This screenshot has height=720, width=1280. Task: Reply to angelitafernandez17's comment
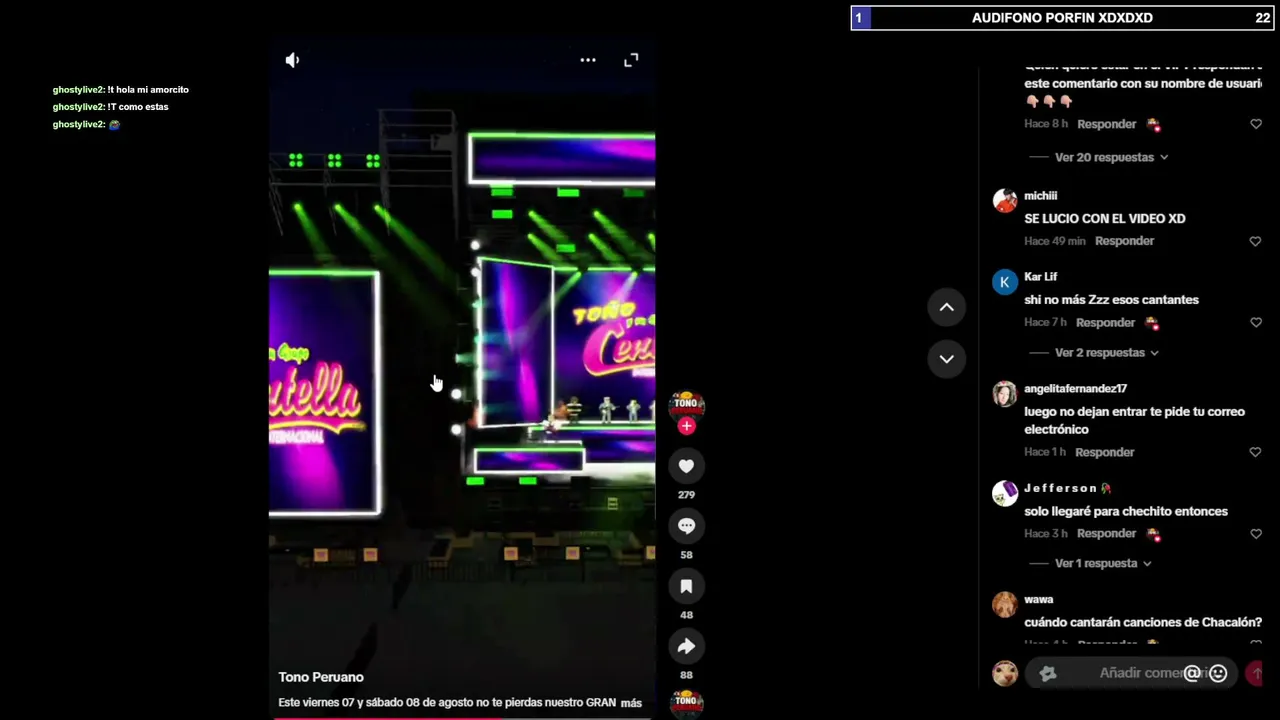click(1105, 452)
